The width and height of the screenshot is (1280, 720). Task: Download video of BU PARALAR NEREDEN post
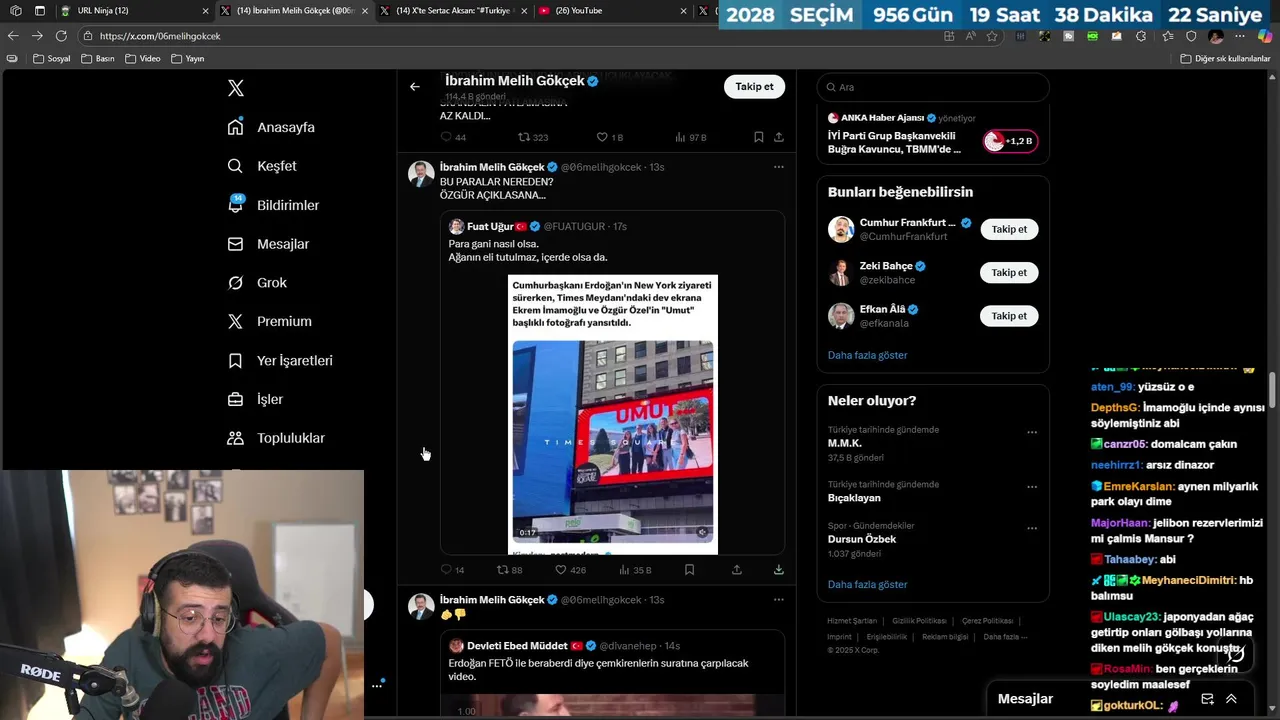[x=778, y=570]
